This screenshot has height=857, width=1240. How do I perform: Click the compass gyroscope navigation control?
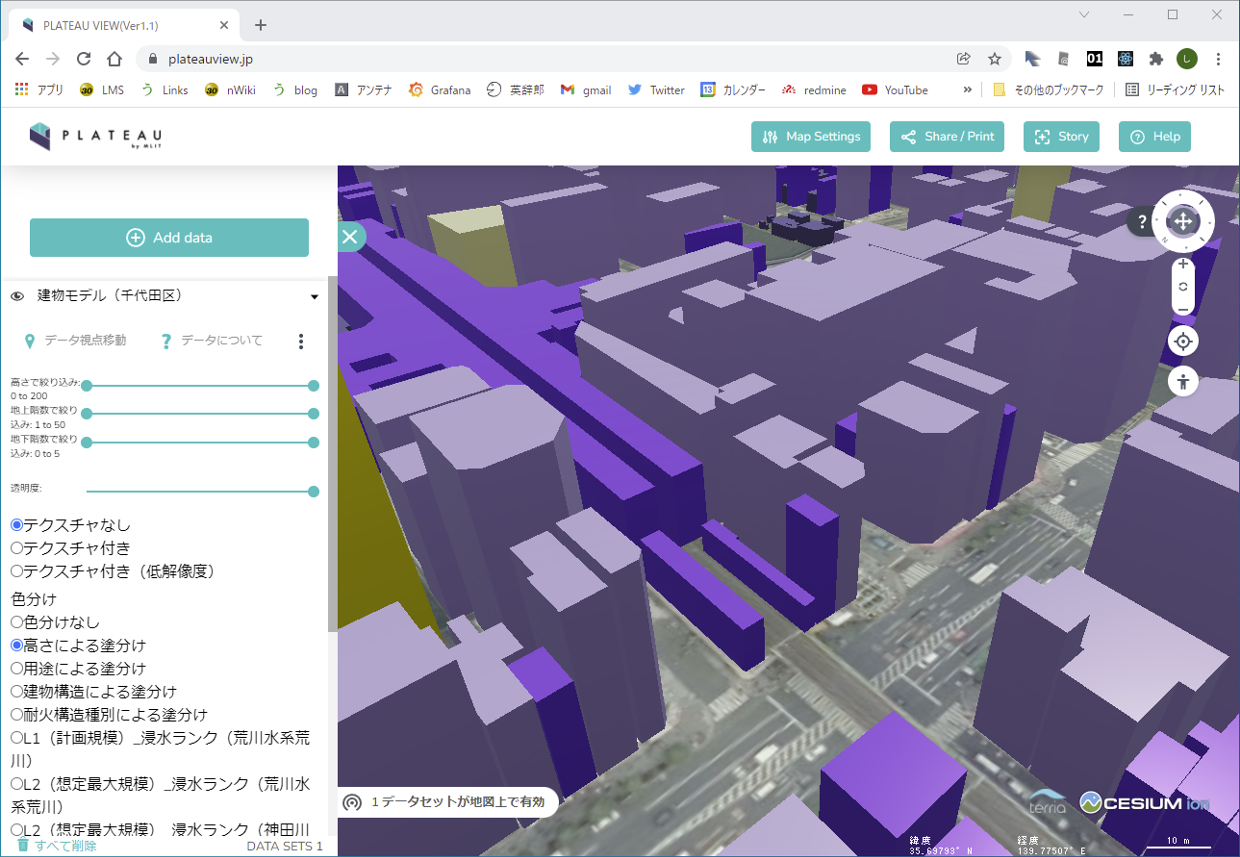coord(1183,221)
